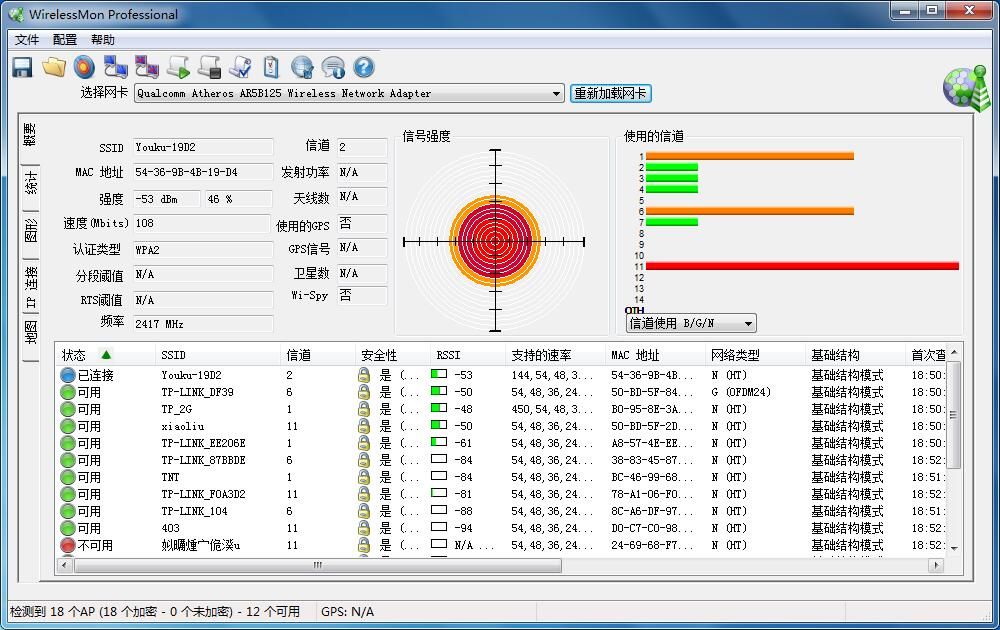Screen dimensions: 1000x630
Task: Click the red crossed-computers toolbar icon
Action: coord(147,67)
